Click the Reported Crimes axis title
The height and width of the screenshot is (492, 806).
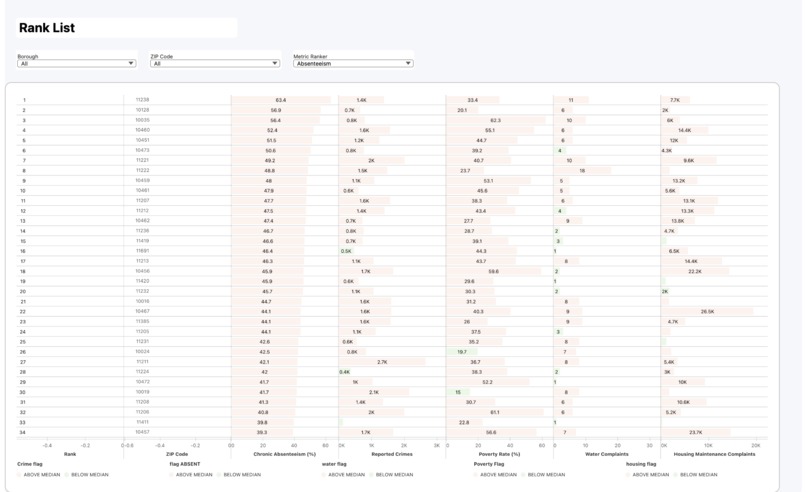coord(392,454)
